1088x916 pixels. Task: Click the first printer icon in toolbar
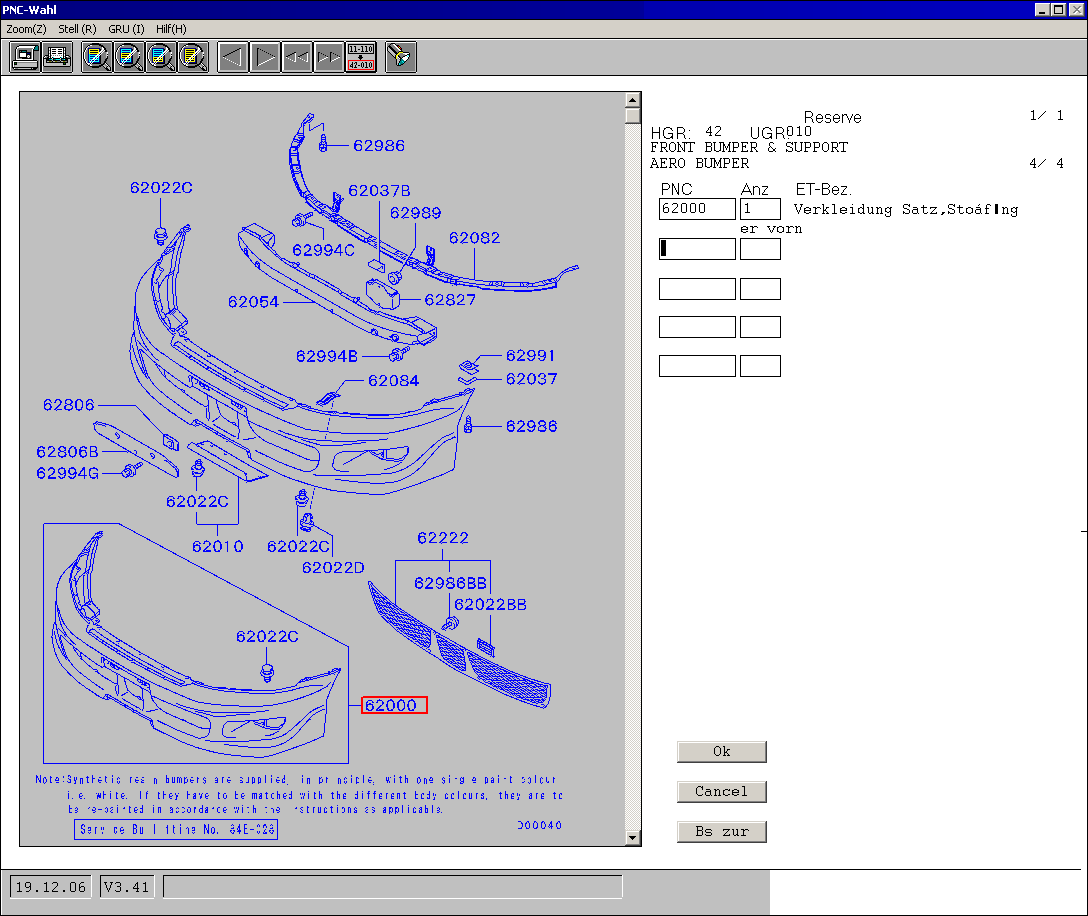point(25,57)
